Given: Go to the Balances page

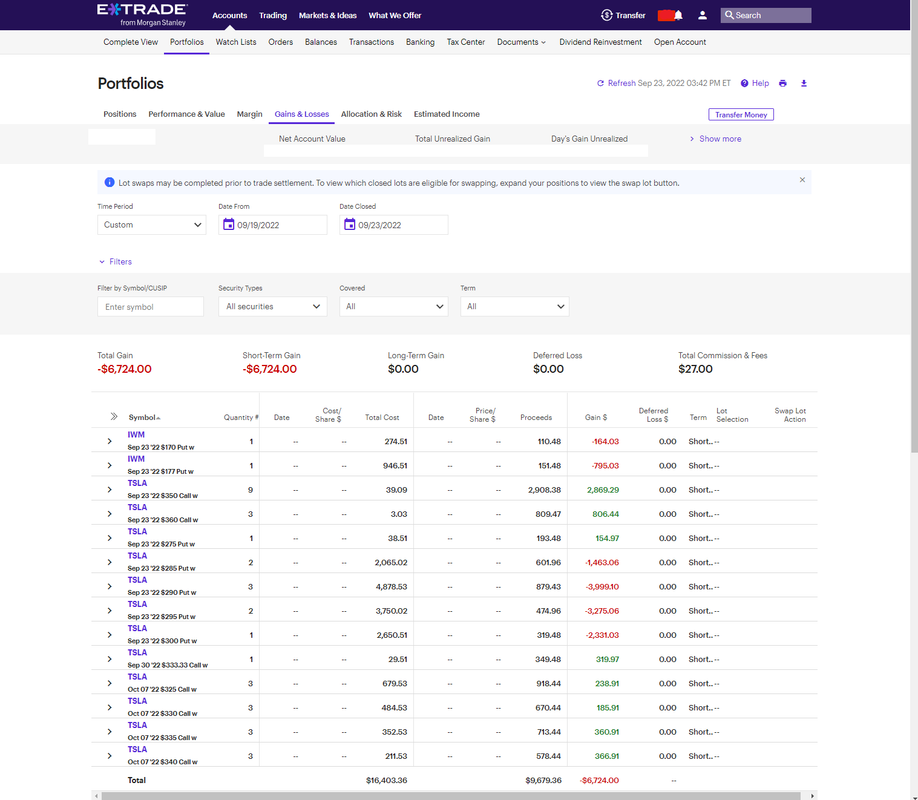Looking at the screenshot, I should tap(321, 42).
